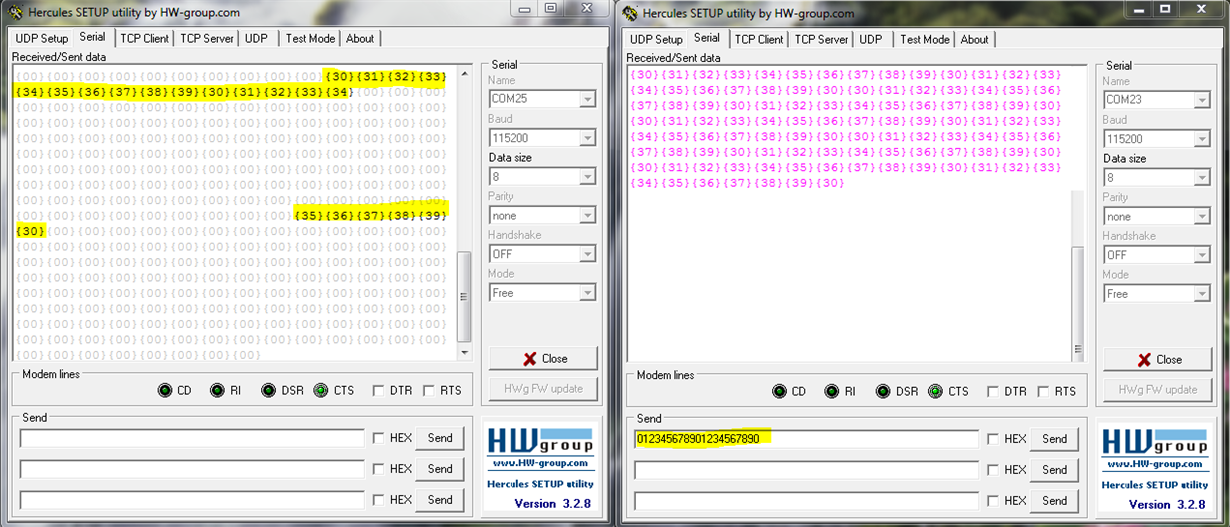Close the COM23 serial port connection
Screen dimensions: 1230x527
point(1158,359)
